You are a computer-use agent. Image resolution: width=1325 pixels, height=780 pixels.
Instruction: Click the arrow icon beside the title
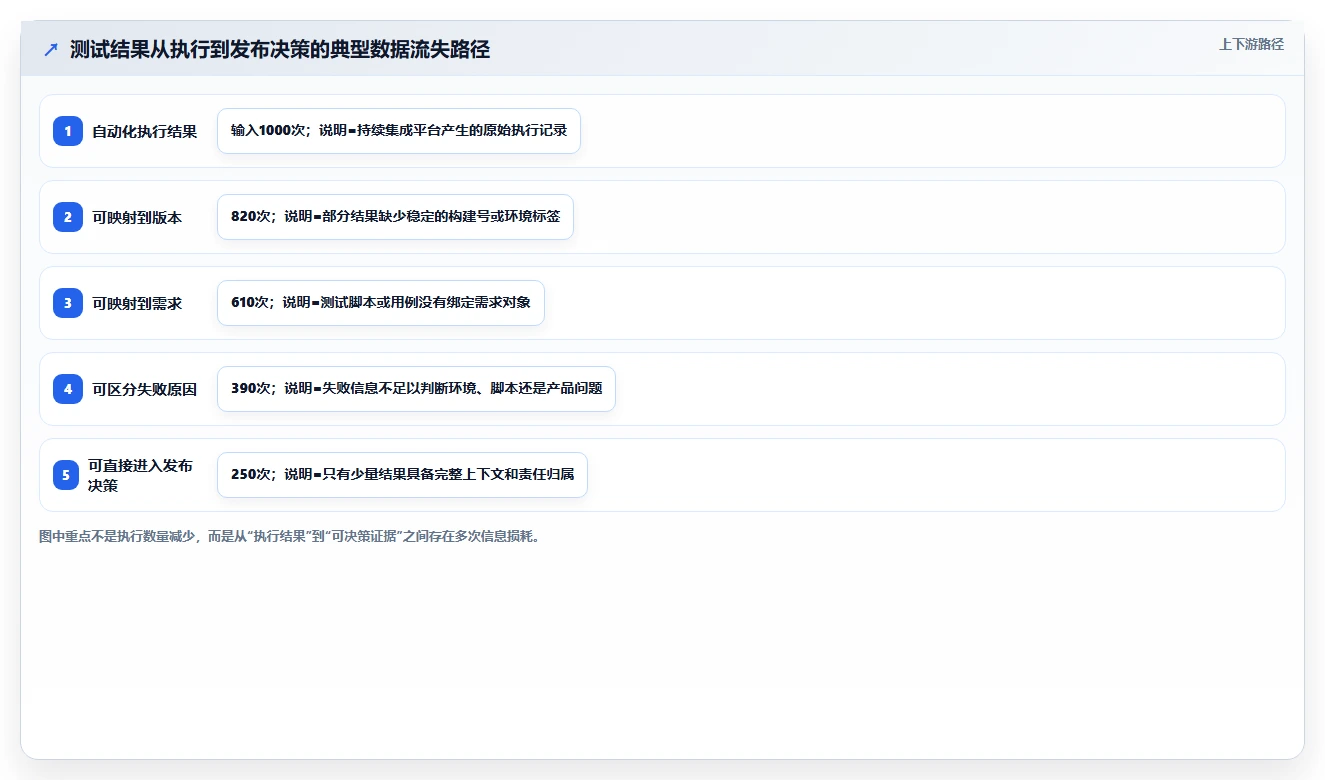[51, 50]
